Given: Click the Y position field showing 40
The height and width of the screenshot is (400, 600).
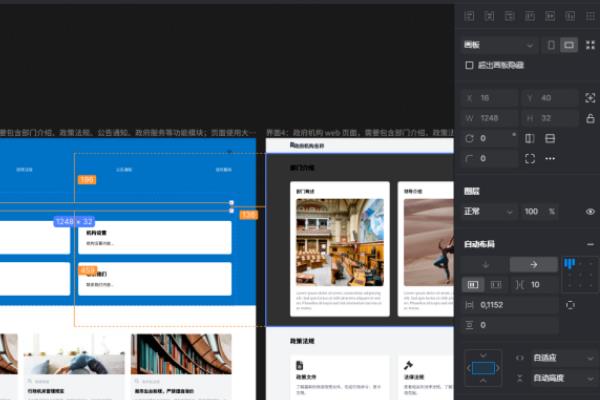Looking at the screenshot, I should click(549, 98).
